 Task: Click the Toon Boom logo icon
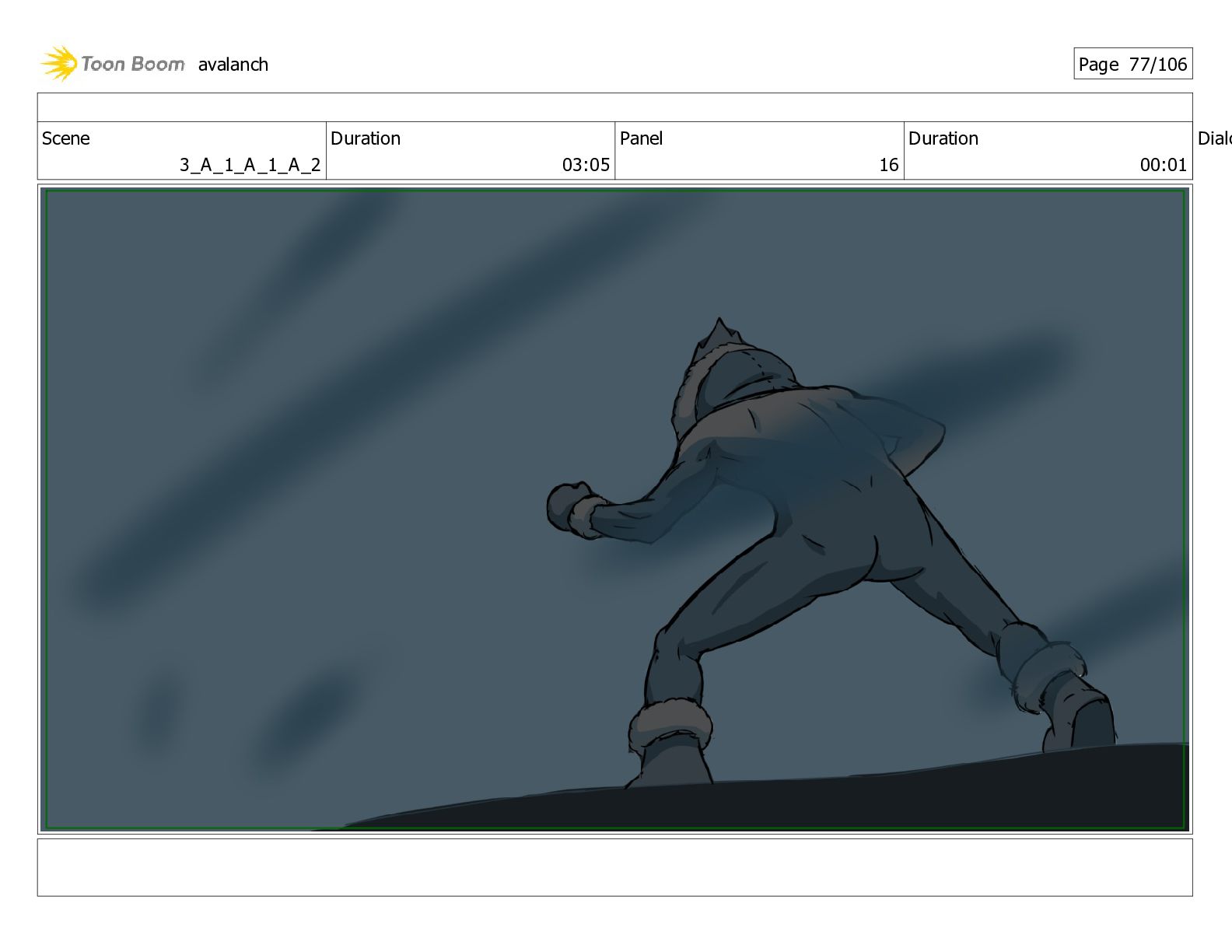(59, 63)
